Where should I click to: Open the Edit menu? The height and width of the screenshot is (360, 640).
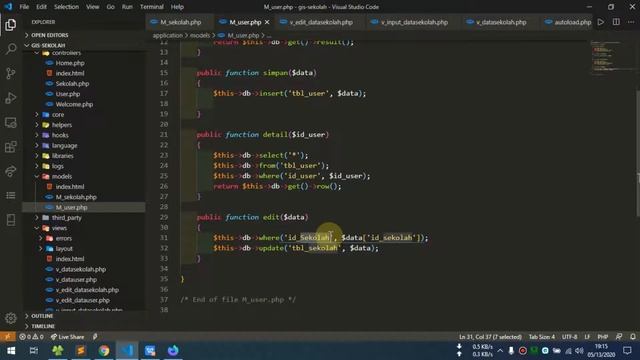pyautogui.click(x=41, y=7)
